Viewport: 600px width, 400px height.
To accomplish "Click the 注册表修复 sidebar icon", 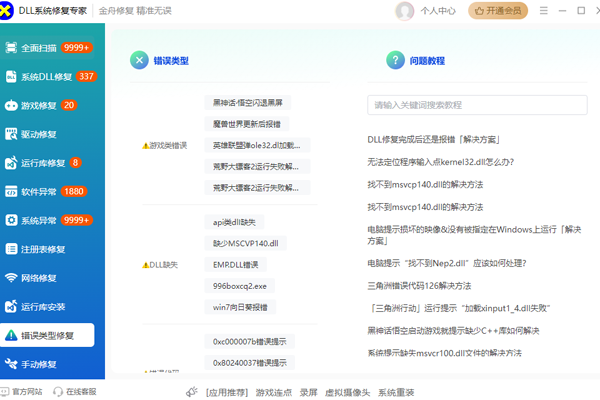I will click(x=12, y=249).
